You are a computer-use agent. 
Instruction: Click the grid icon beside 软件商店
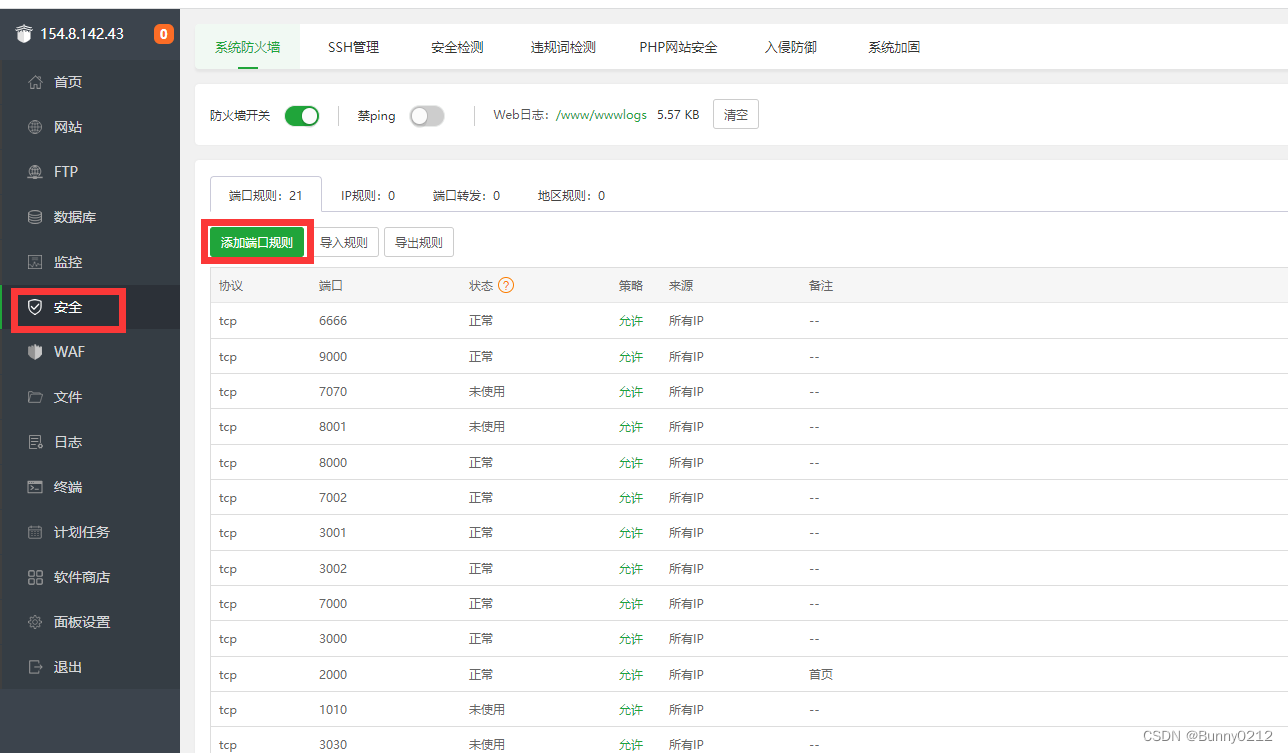pos(35,577)
